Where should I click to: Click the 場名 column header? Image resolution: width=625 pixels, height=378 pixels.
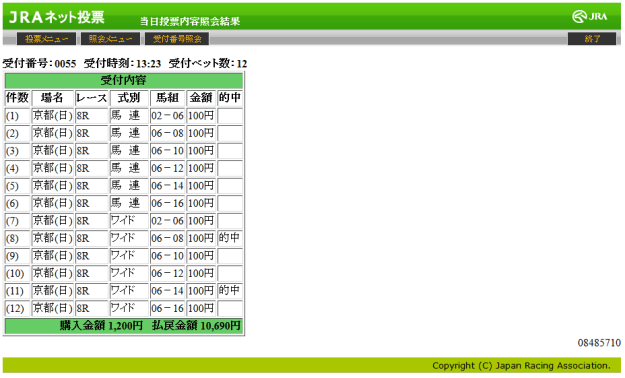point(53,98)
